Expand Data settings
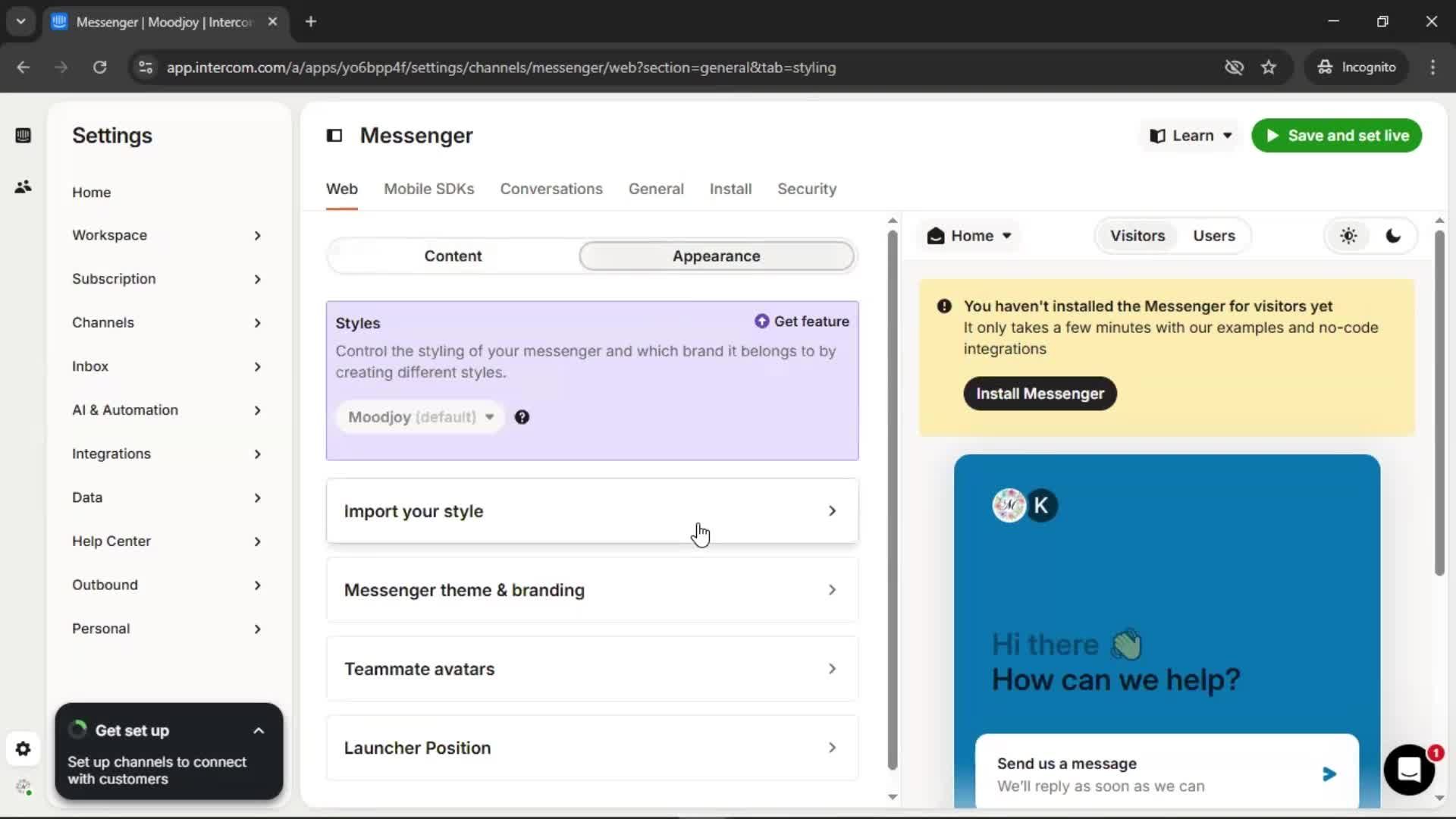This screenshot has width=1456, height=819. click(x=167, y=497)
